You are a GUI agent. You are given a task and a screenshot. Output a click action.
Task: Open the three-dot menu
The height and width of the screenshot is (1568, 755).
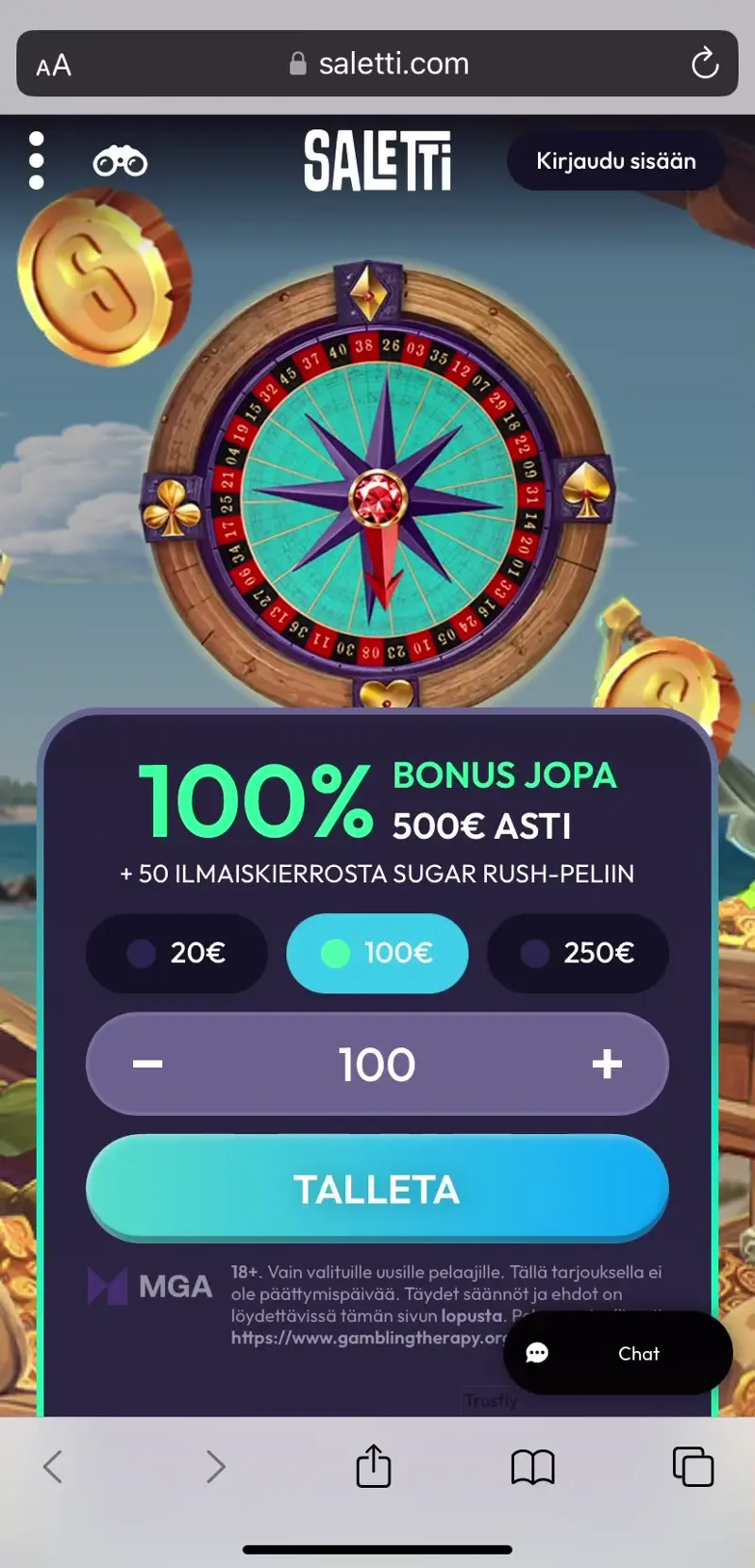click(36, 160)
